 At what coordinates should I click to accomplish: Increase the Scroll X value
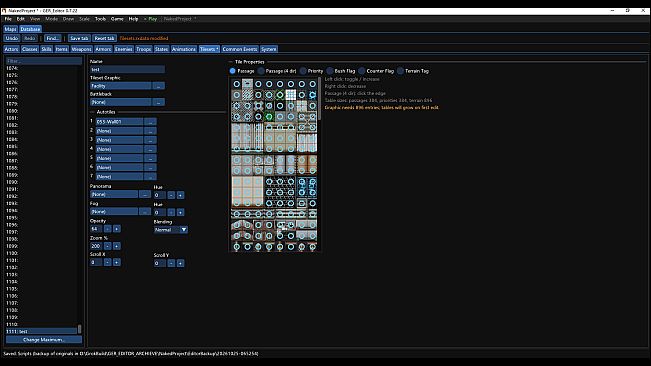click(117, 262)
